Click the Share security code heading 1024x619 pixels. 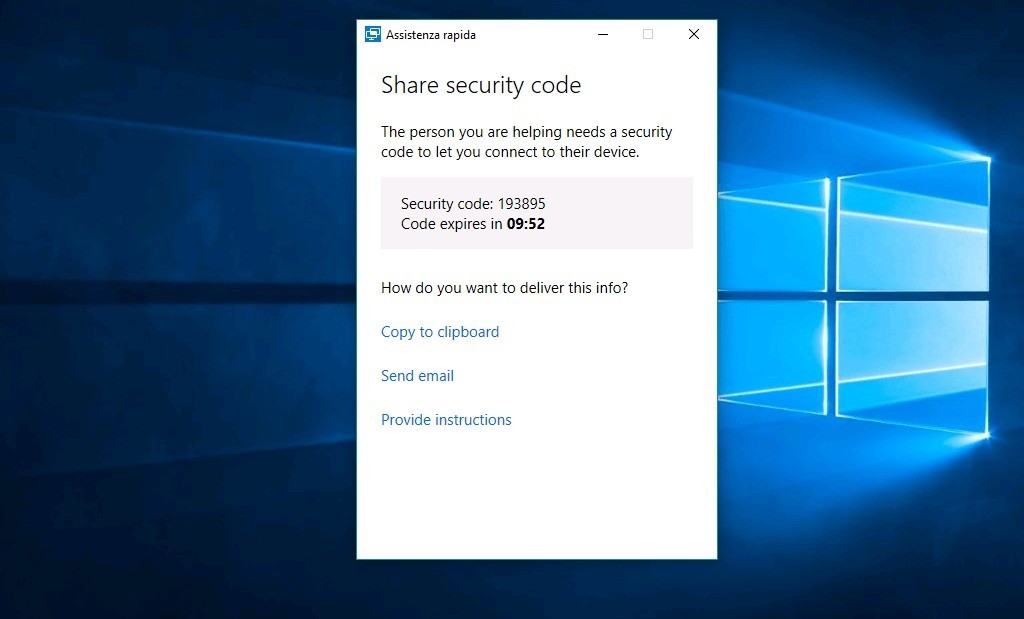481,86
